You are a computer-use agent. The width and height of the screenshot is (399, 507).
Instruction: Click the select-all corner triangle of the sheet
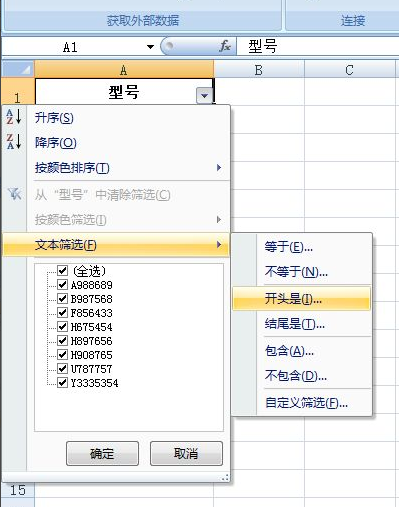pos(18,69)
